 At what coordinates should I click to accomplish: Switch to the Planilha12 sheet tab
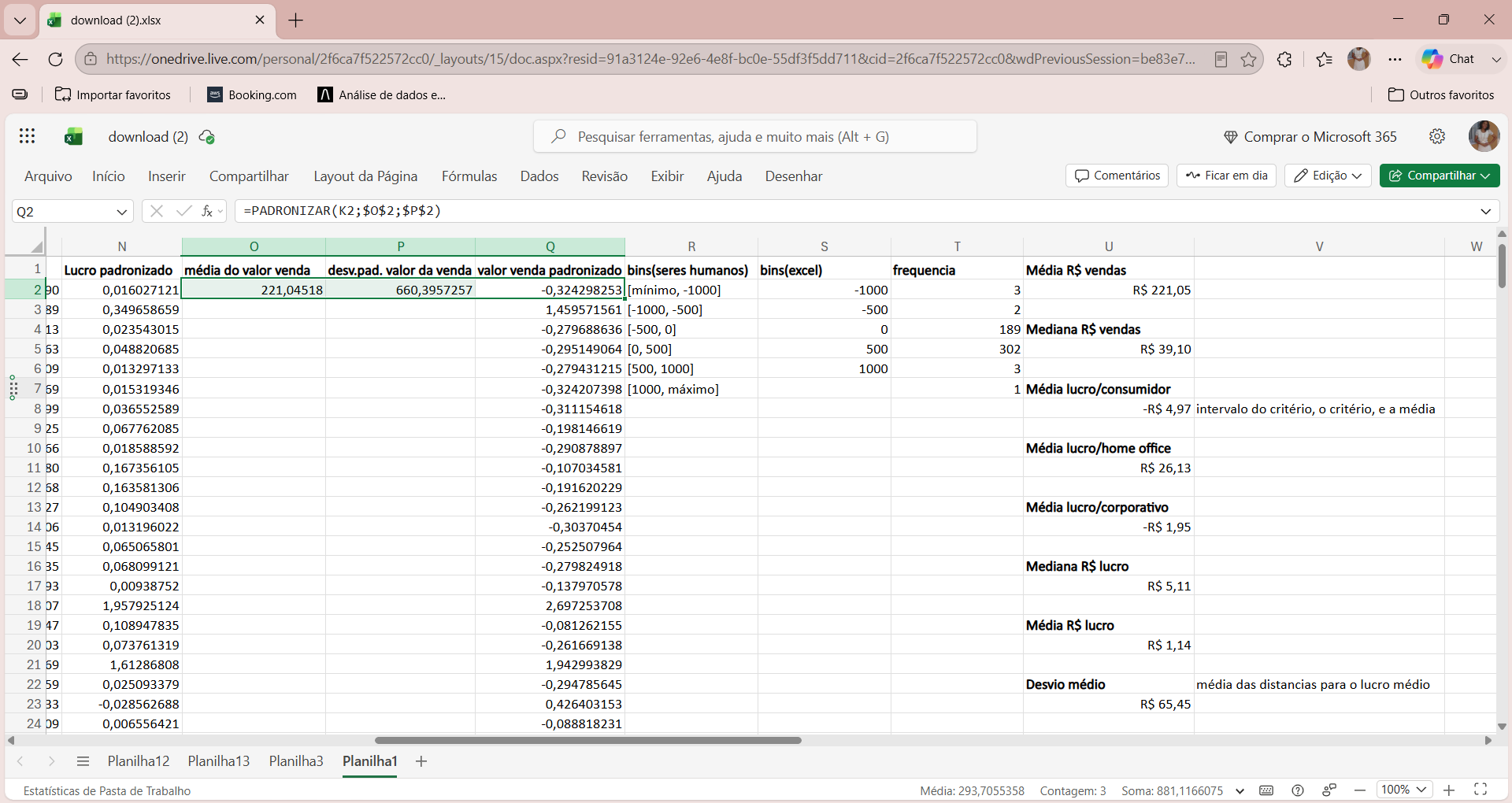click(139, 761)
